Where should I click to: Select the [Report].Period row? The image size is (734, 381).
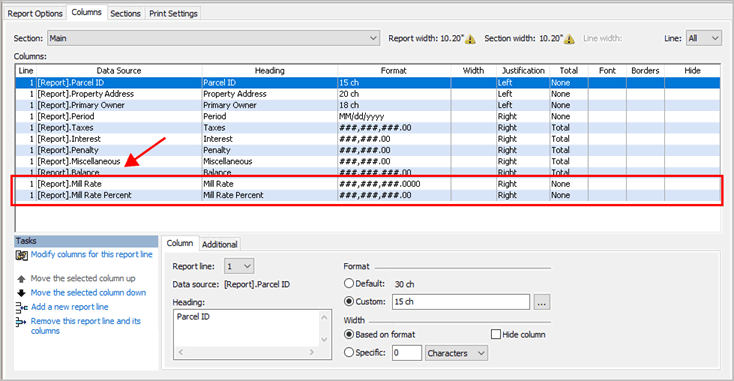(367, 117)
